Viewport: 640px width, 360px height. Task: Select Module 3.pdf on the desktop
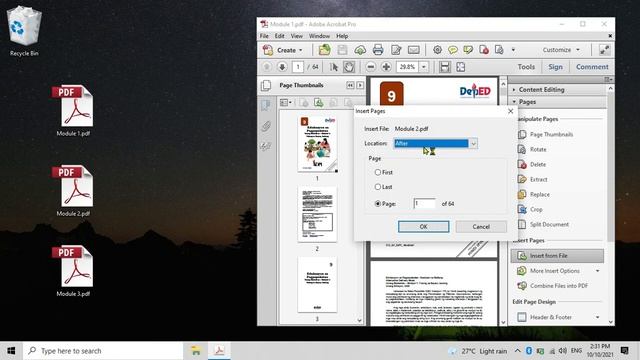(x=73, y=271)
